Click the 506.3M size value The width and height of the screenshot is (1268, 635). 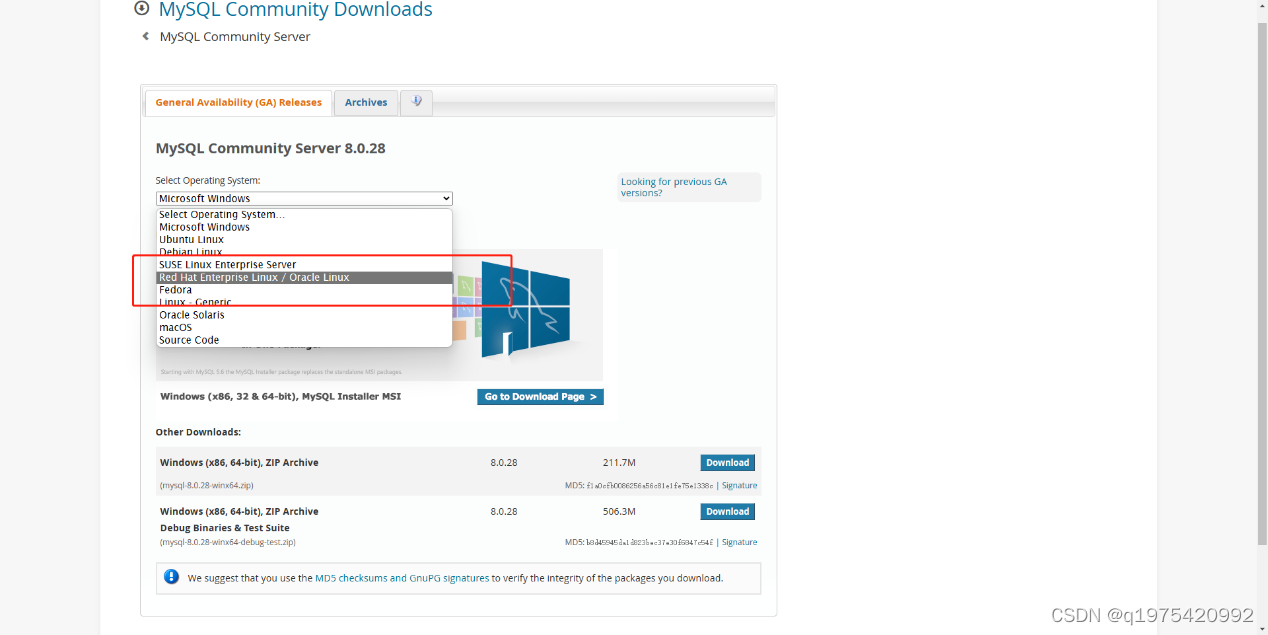(x=619, y=511)
